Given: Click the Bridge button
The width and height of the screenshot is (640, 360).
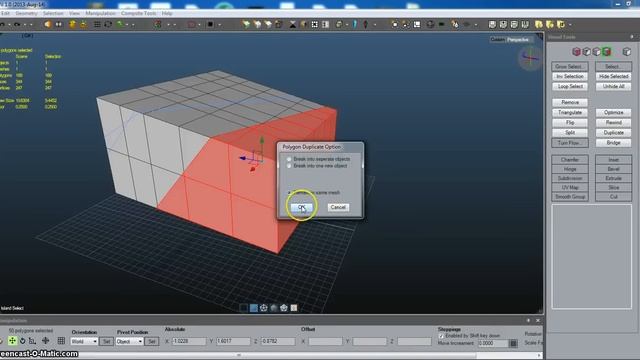Looking at the screenshot, I should pos(613,143).
